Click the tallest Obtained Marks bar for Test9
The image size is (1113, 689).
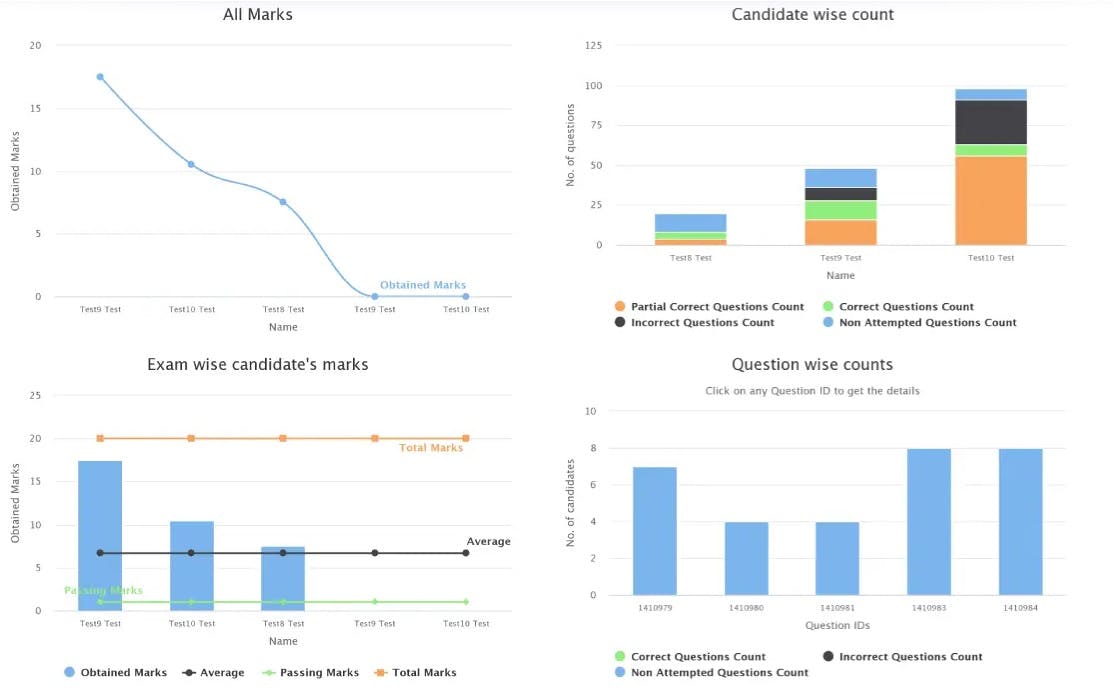100,535
